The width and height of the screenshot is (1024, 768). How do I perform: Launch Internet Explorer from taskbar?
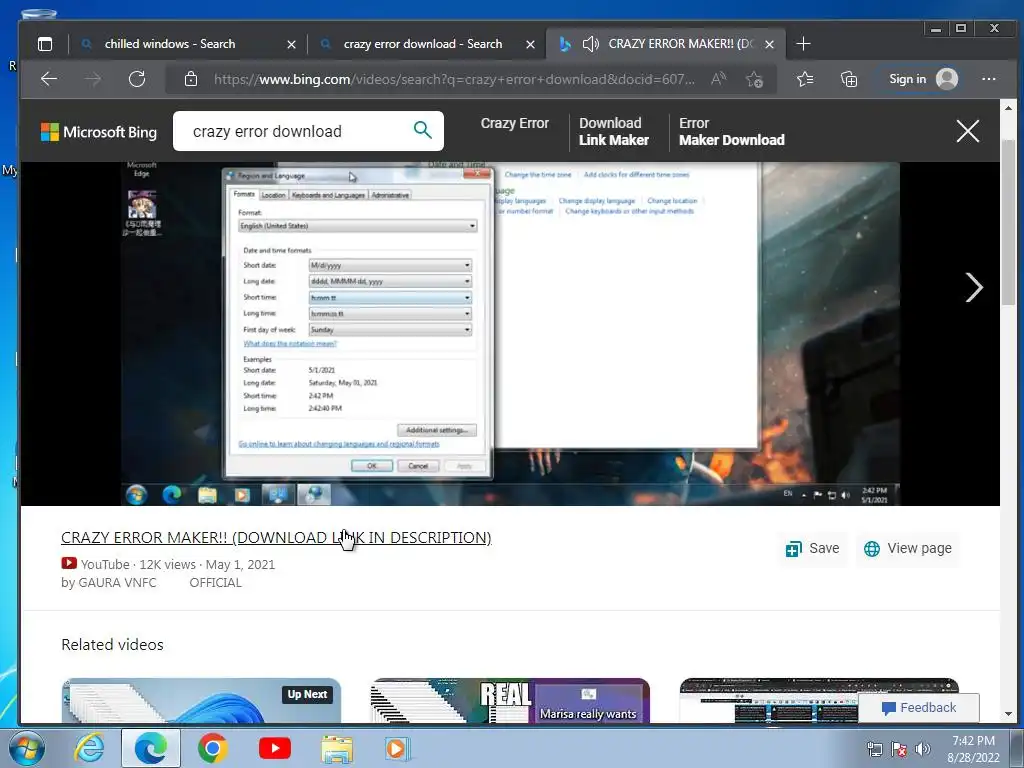(x=89, y=748)
